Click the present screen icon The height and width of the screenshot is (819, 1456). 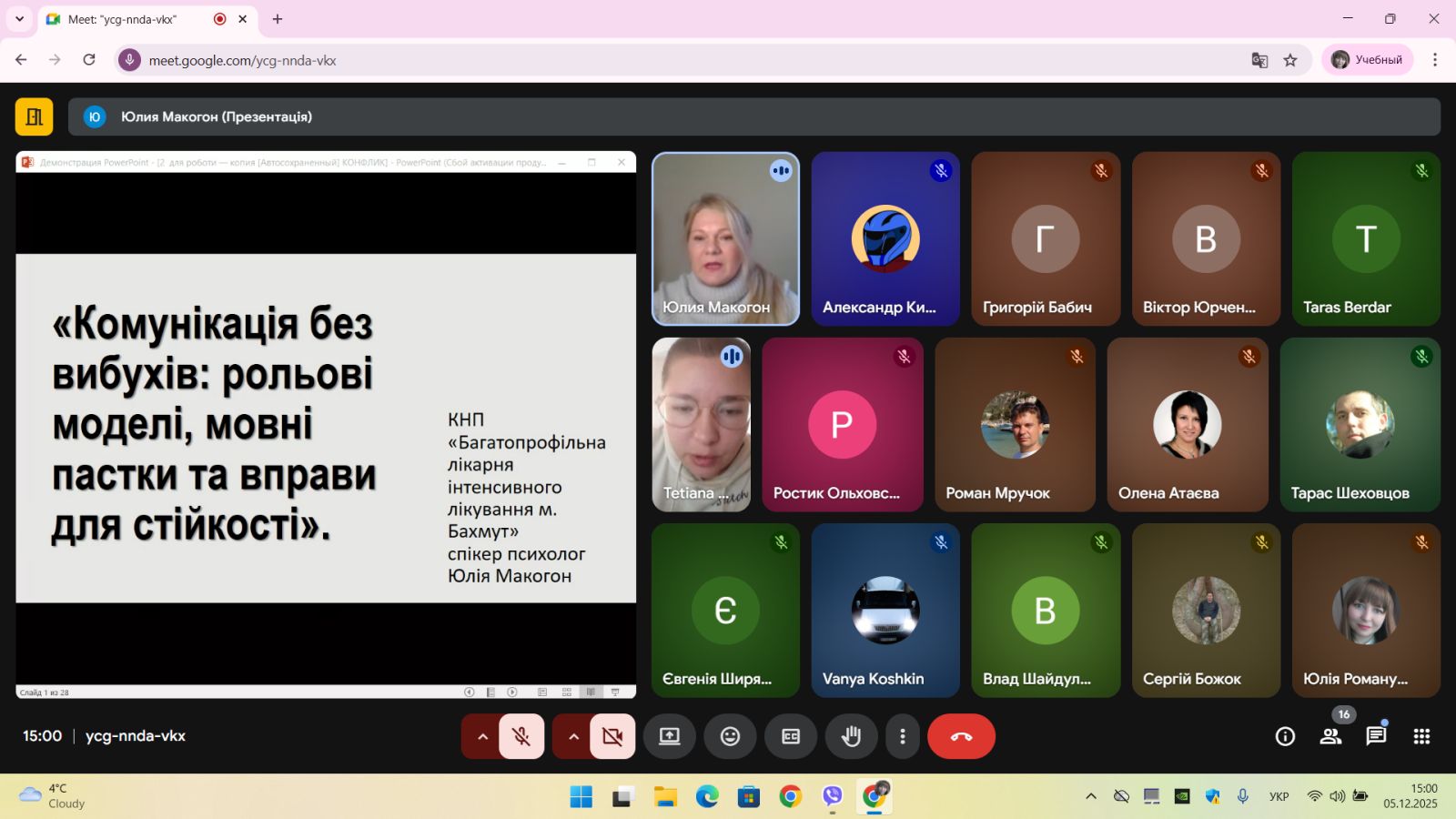[x=670, y=736]
